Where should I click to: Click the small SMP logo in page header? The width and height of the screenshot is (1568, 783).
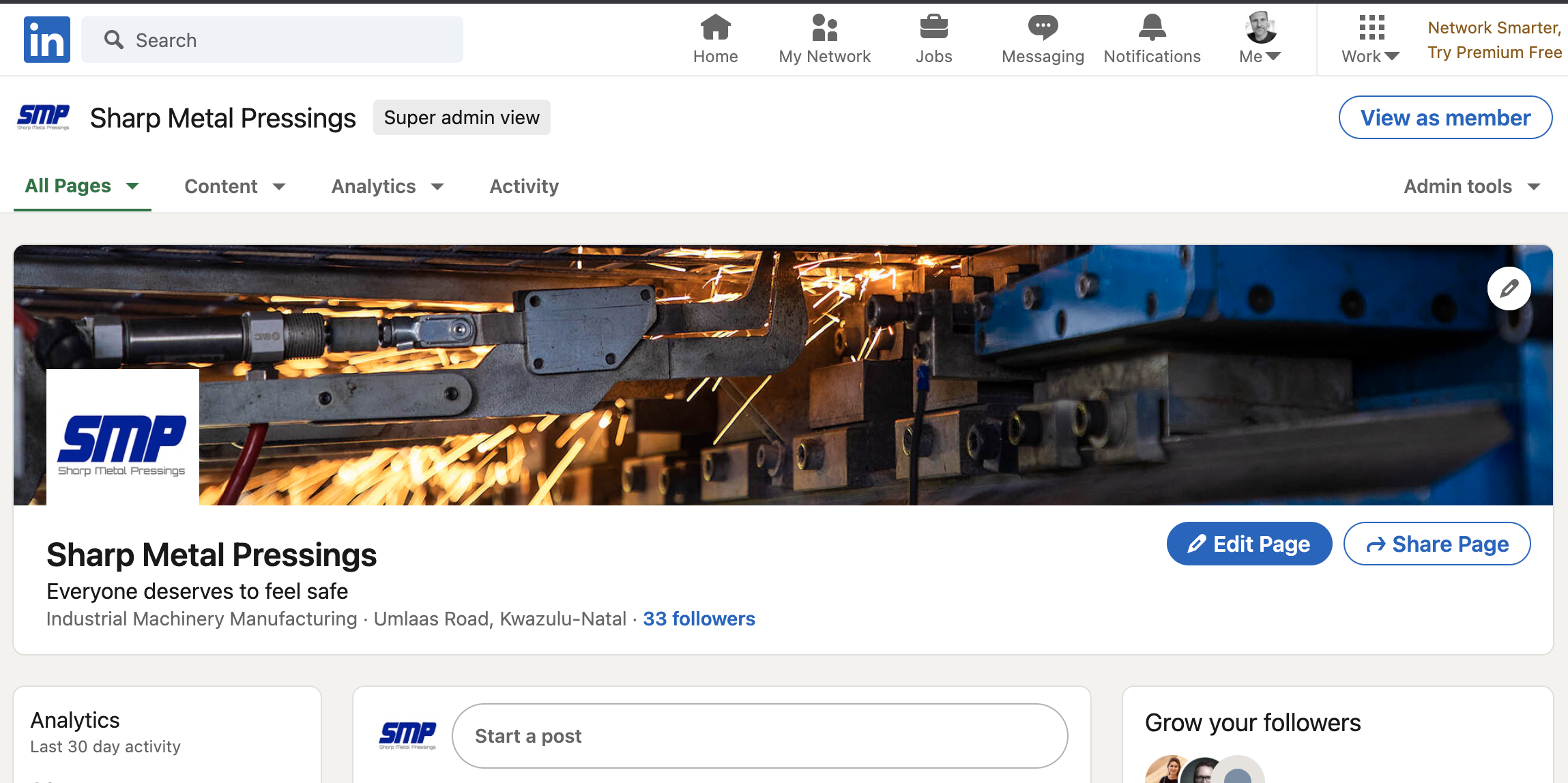pyautogui.click(x=43, y=117)
